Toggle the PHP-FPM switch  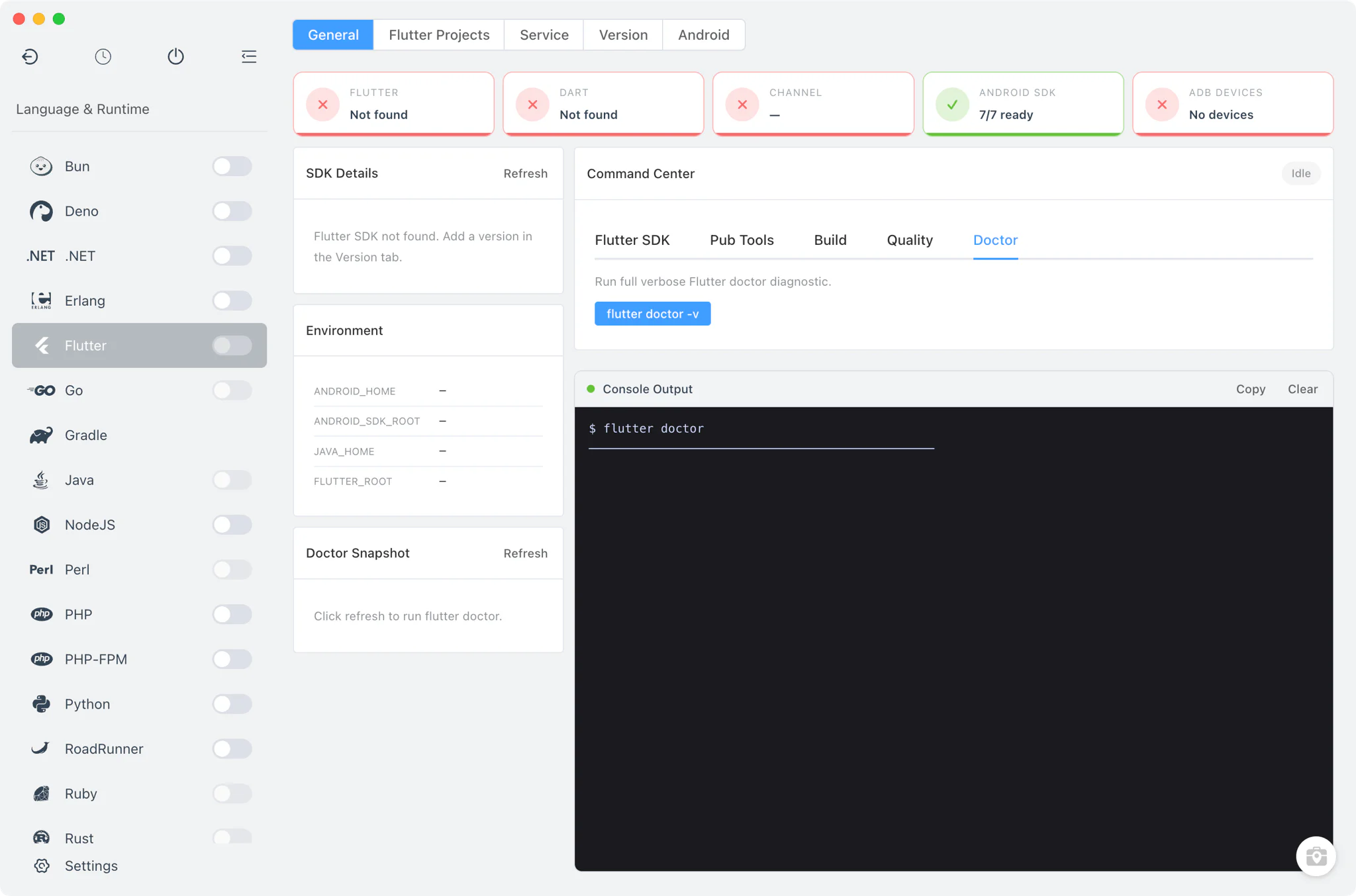coord(232,659)
